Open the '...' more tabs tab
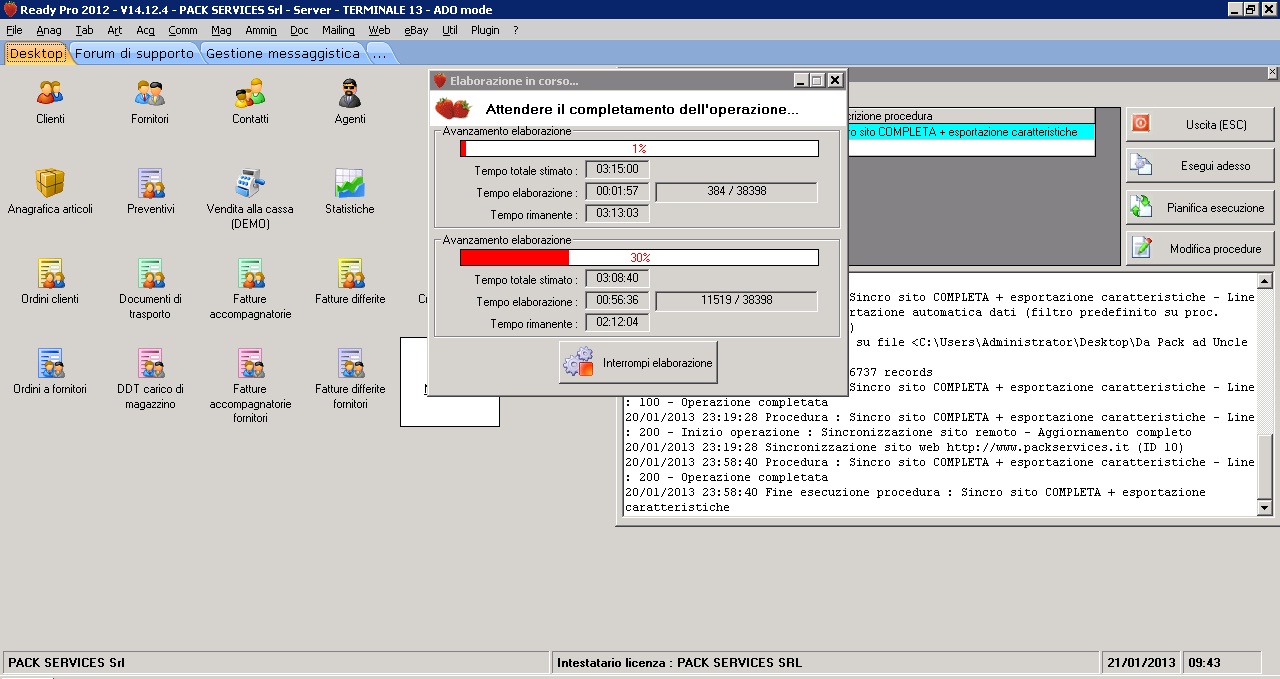The image size is (1280, 679). coord(379,53)
